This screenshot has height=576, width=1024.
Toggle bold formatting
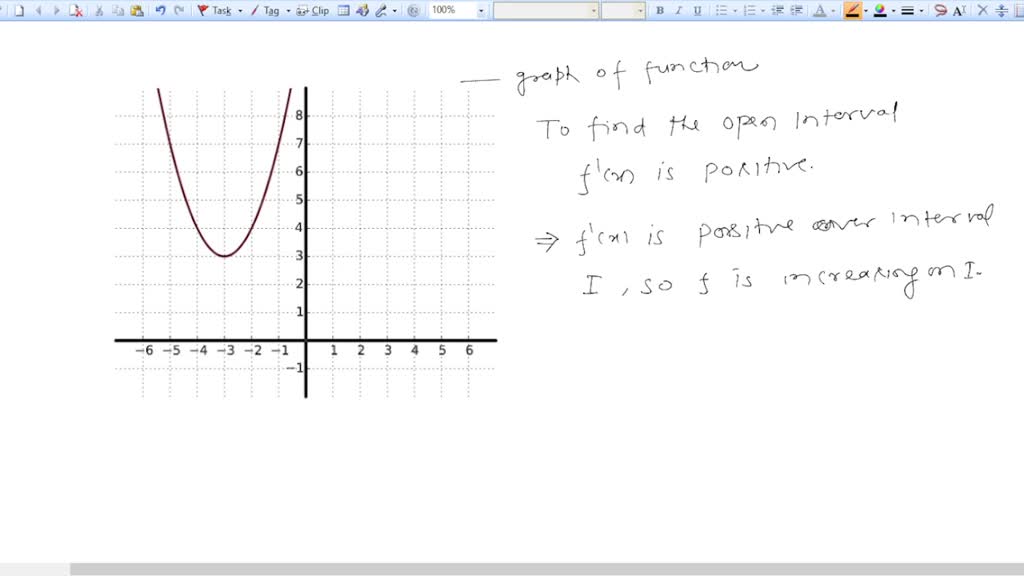click(660, 11)
